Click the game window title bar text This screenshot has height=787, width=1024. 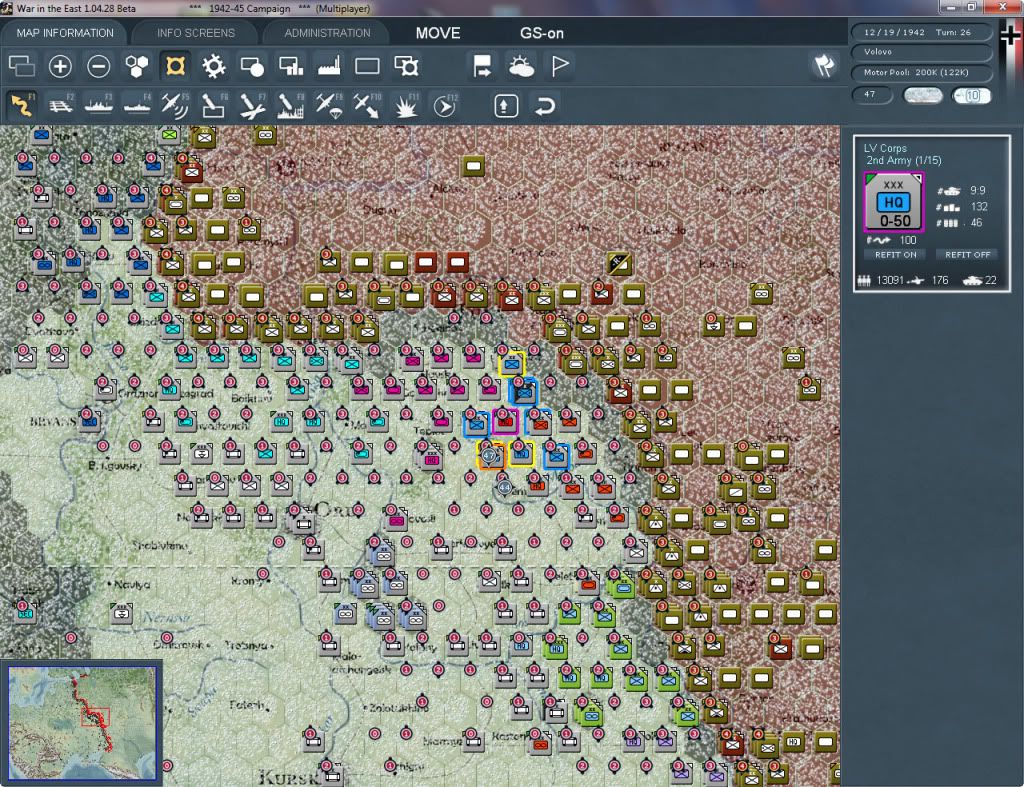click(193, 8)
